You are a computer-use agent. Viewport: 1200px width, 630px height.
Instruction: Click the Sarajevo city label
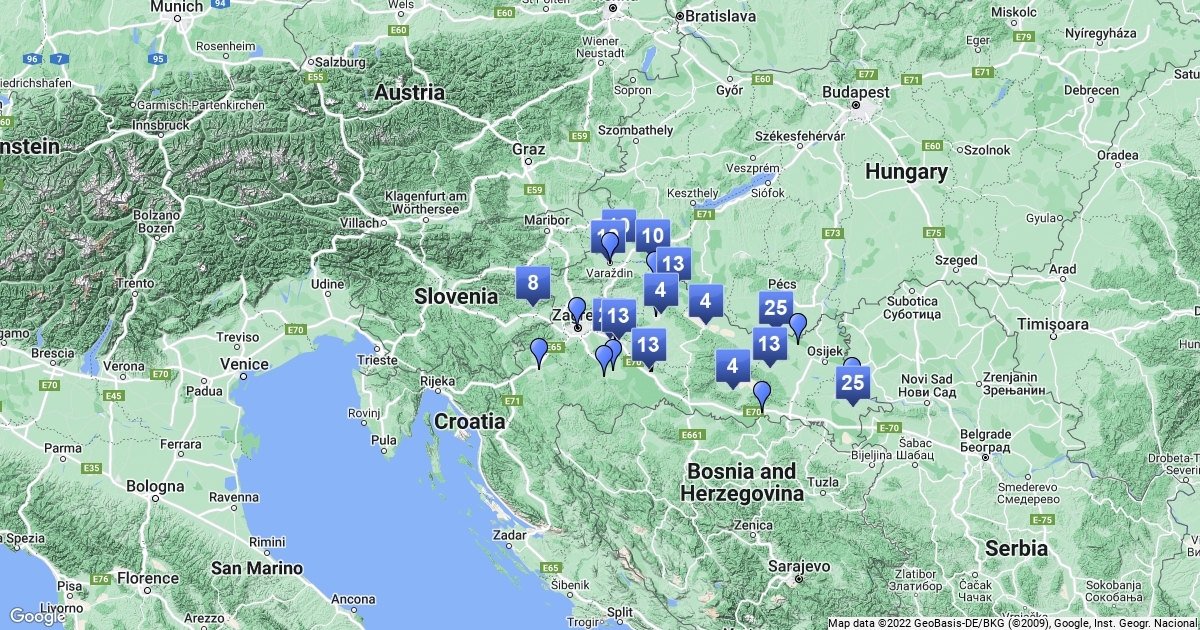pos(801,566)
